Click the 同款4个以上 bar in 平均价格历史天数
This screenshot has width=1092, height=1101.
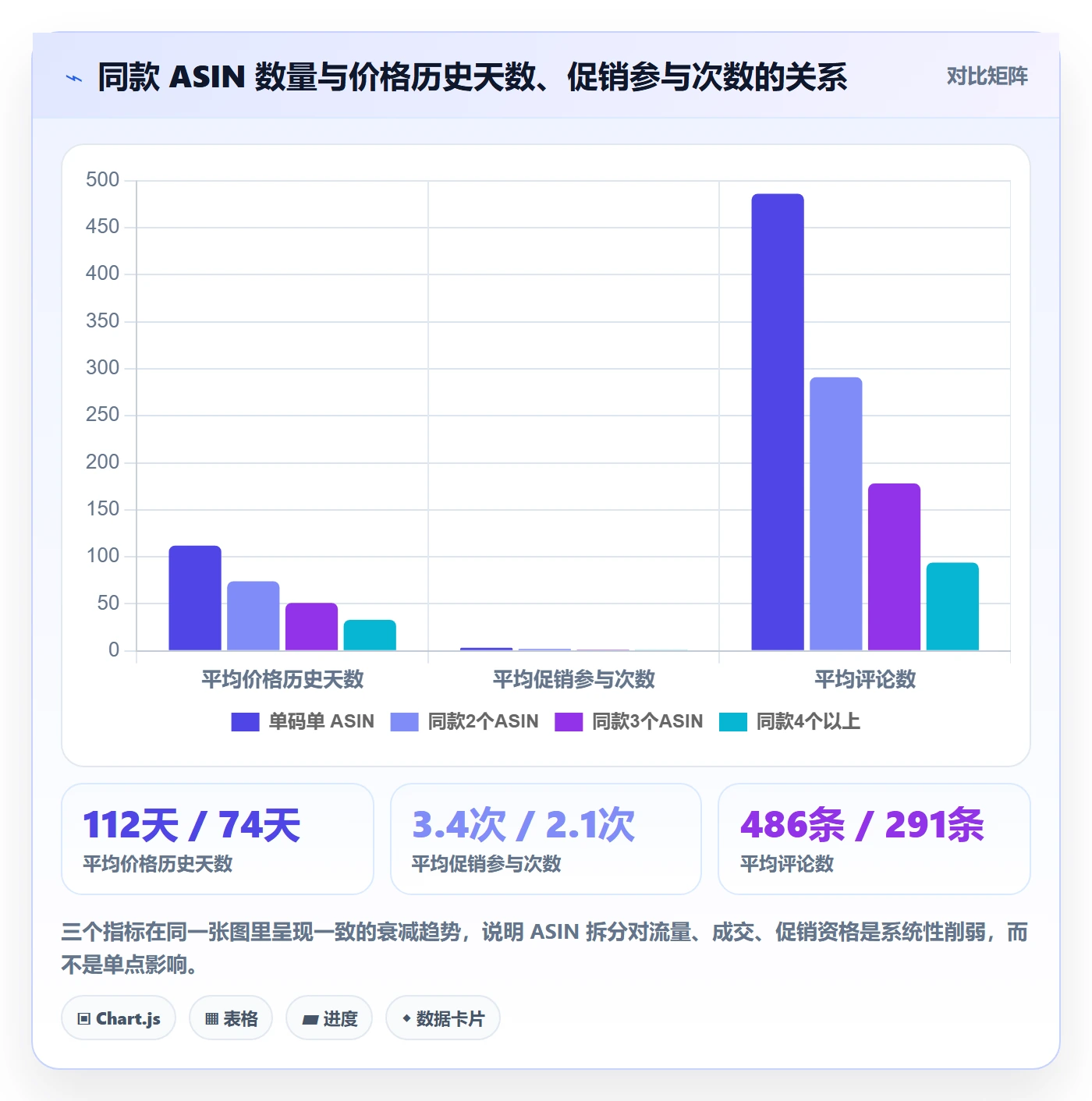click(370, 635)
